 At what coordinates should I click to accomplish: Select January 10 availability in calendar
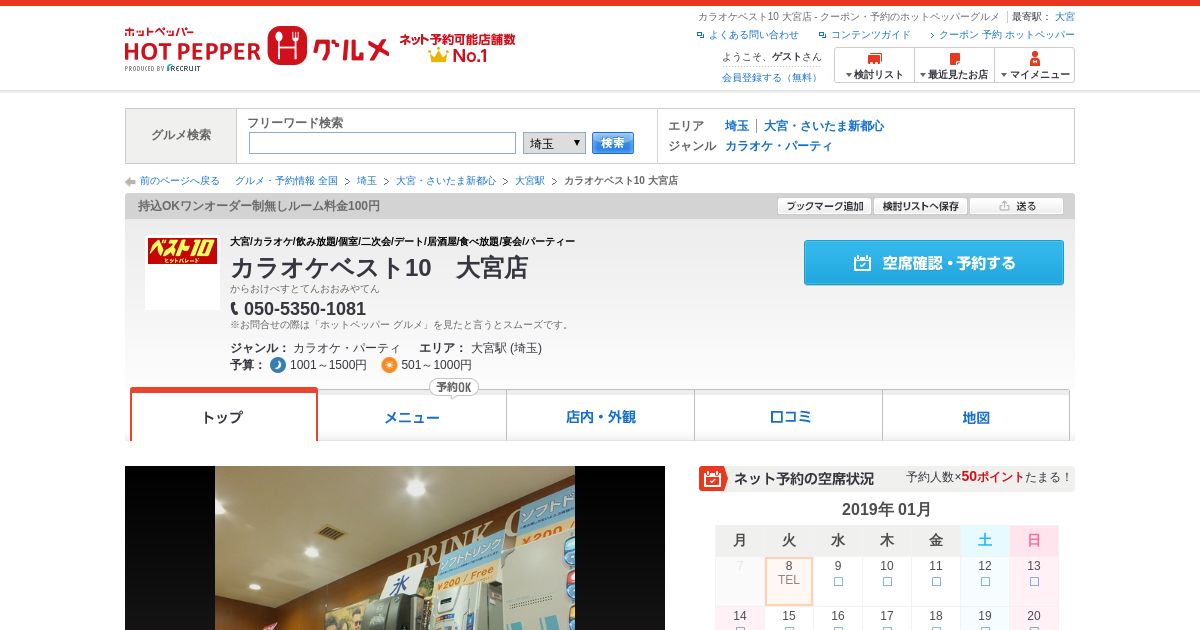887,581
